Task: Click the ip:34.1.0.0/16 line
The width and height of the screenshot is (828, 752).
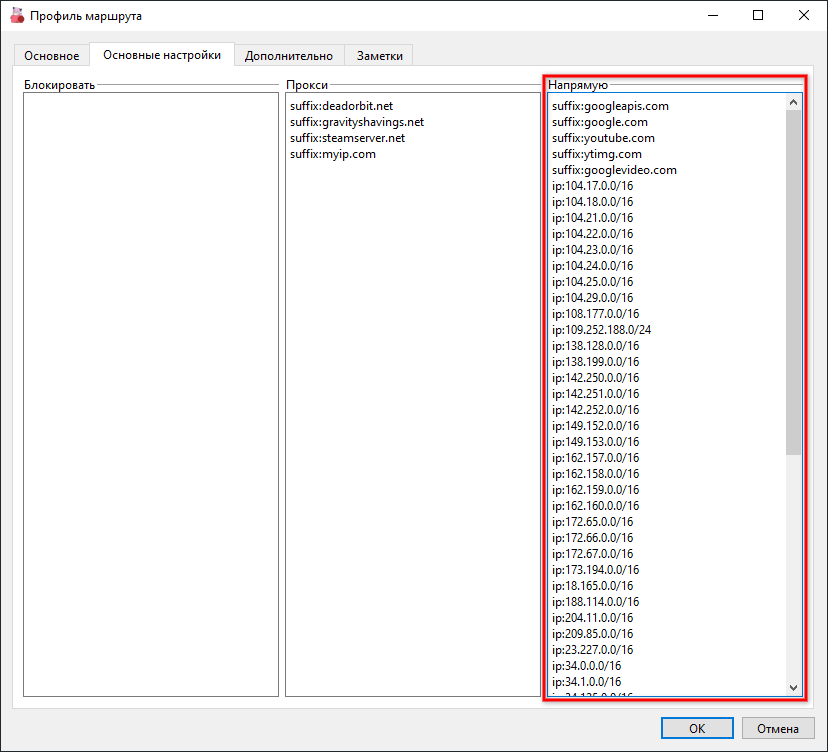Action: click(587, 682)
